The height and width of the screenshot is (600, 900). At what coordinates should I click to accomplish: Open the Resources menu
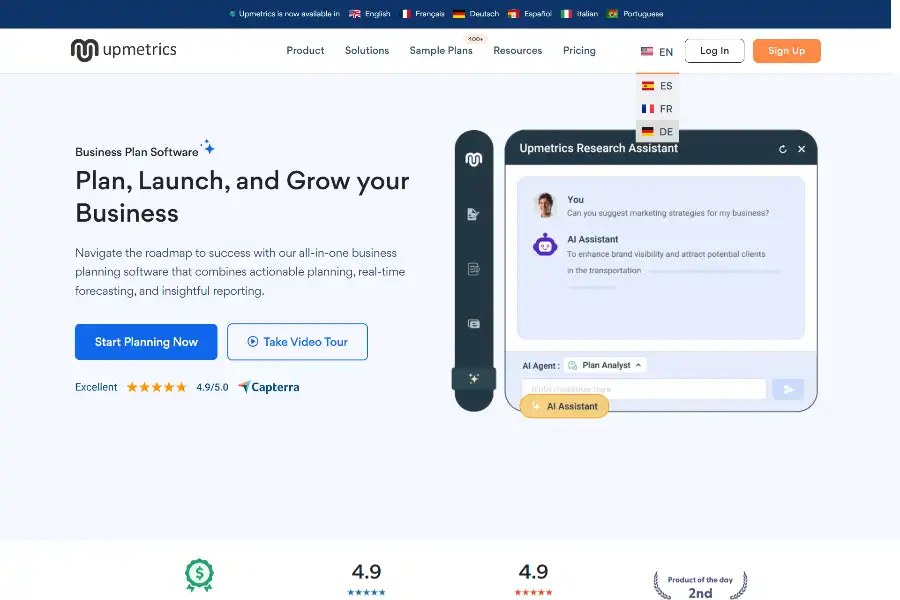(518, 51)
